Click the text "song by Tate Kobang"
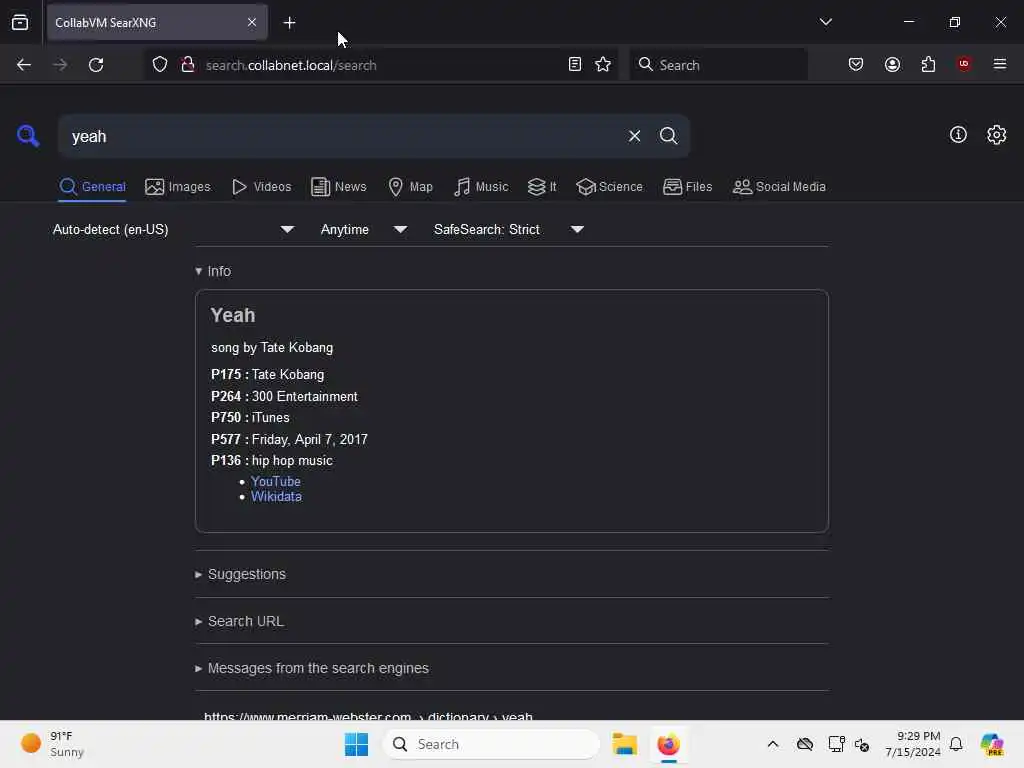Viewport: 1024px width, 768px height. click(x=272, y=347)
